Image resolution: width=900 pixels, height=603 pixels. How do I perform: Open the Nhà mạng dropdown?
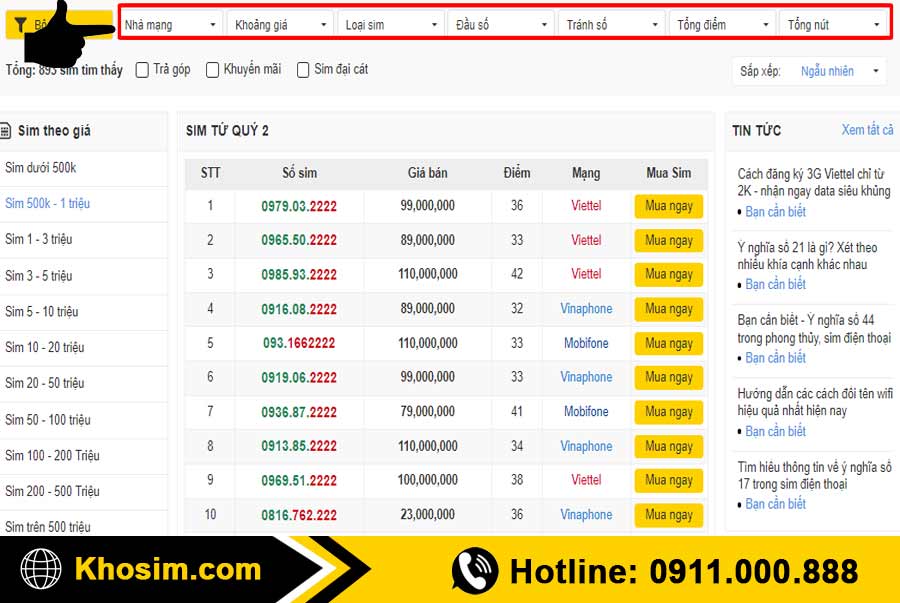(x=171, y=24)
